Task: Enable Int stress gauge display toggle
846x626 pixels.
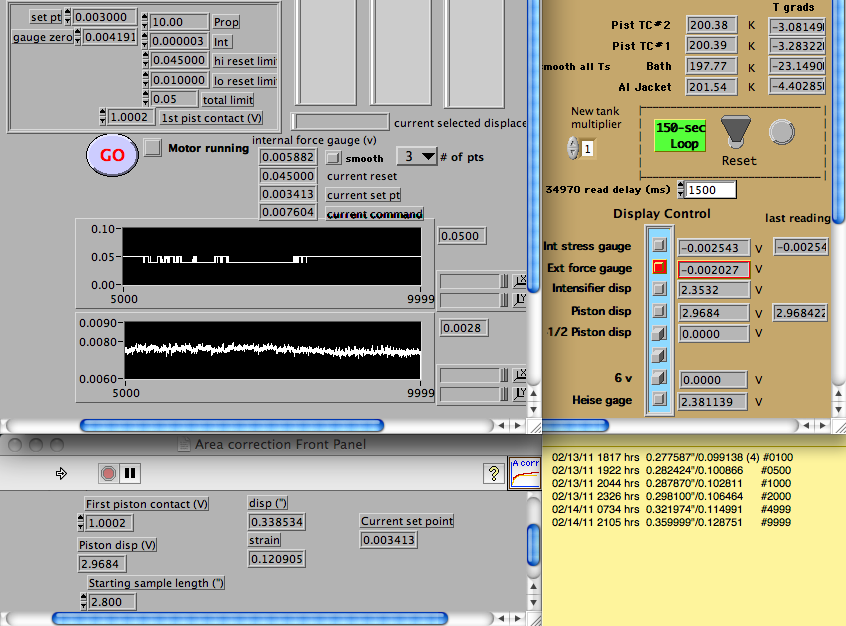Action: pyautogui.click(x=659, y=246)
